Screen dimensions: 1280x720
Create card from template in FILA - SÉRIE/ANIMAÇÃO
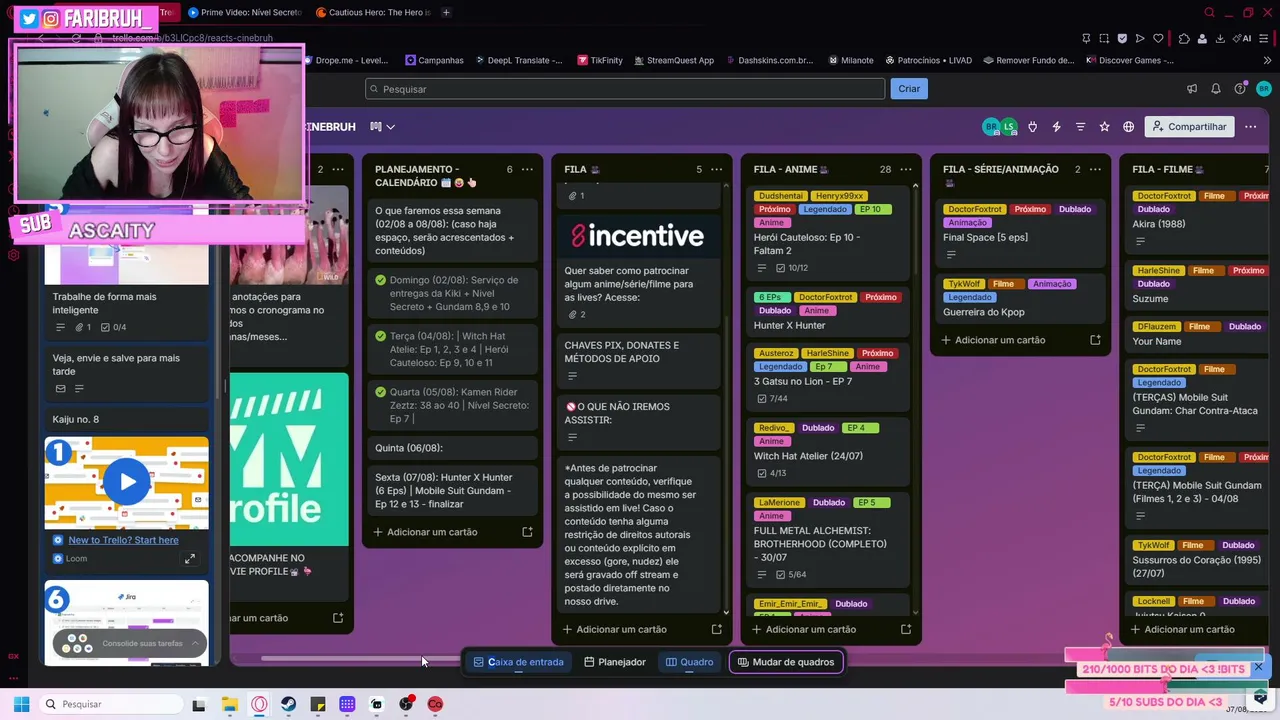(1095, 340)
